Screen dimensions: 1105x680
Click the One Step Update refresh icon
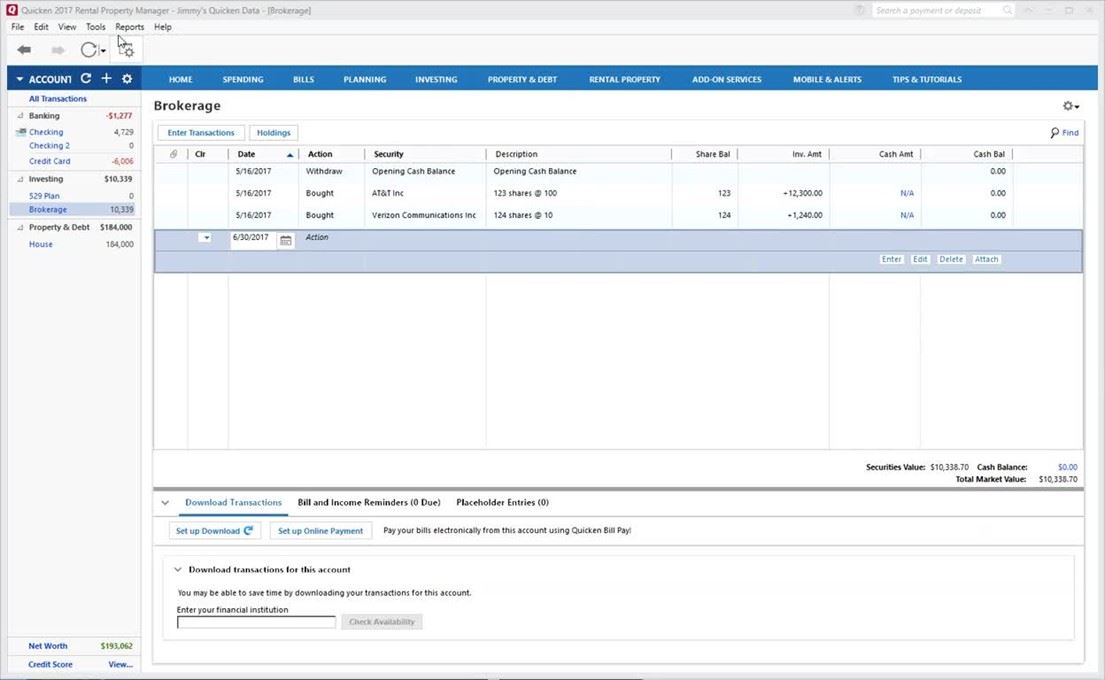point(89,50)
